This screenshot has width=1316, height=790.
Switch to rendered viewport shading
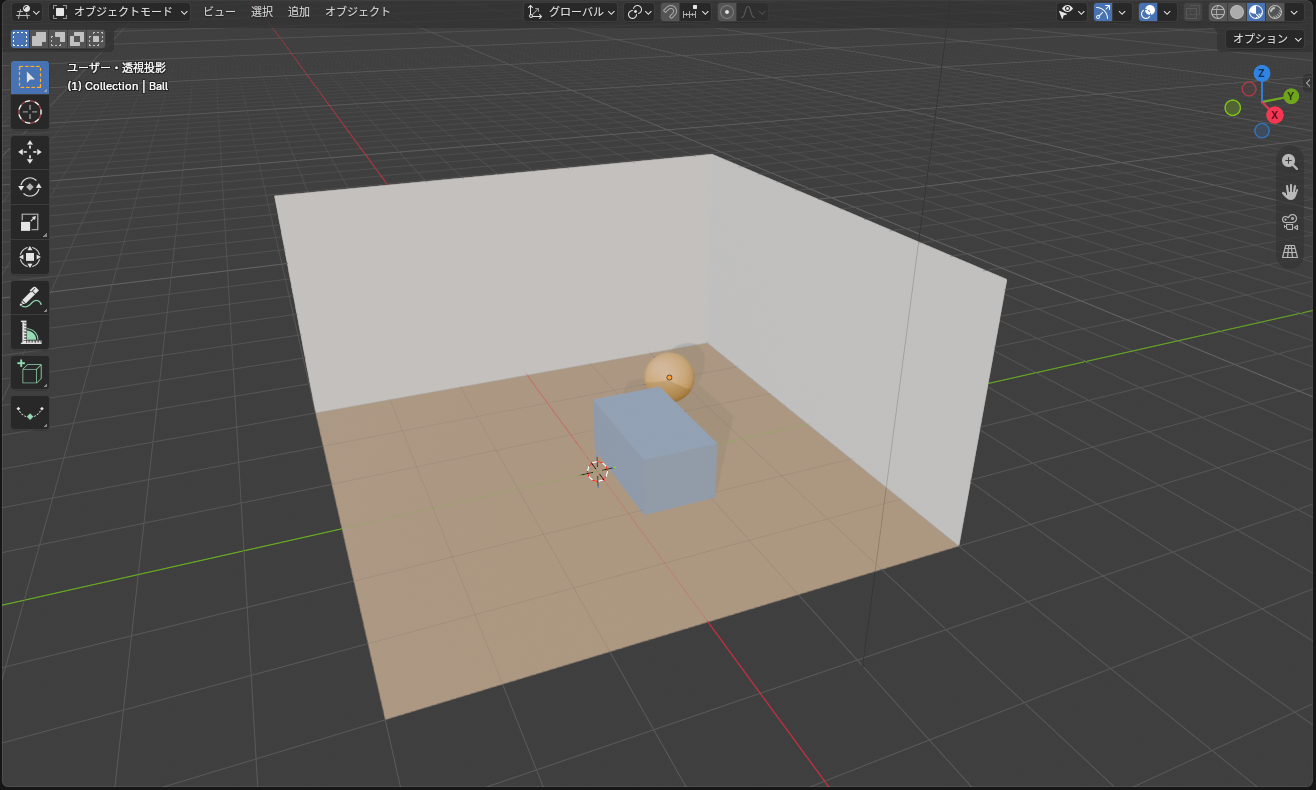pyautogui.click(x=1275, y=12)
